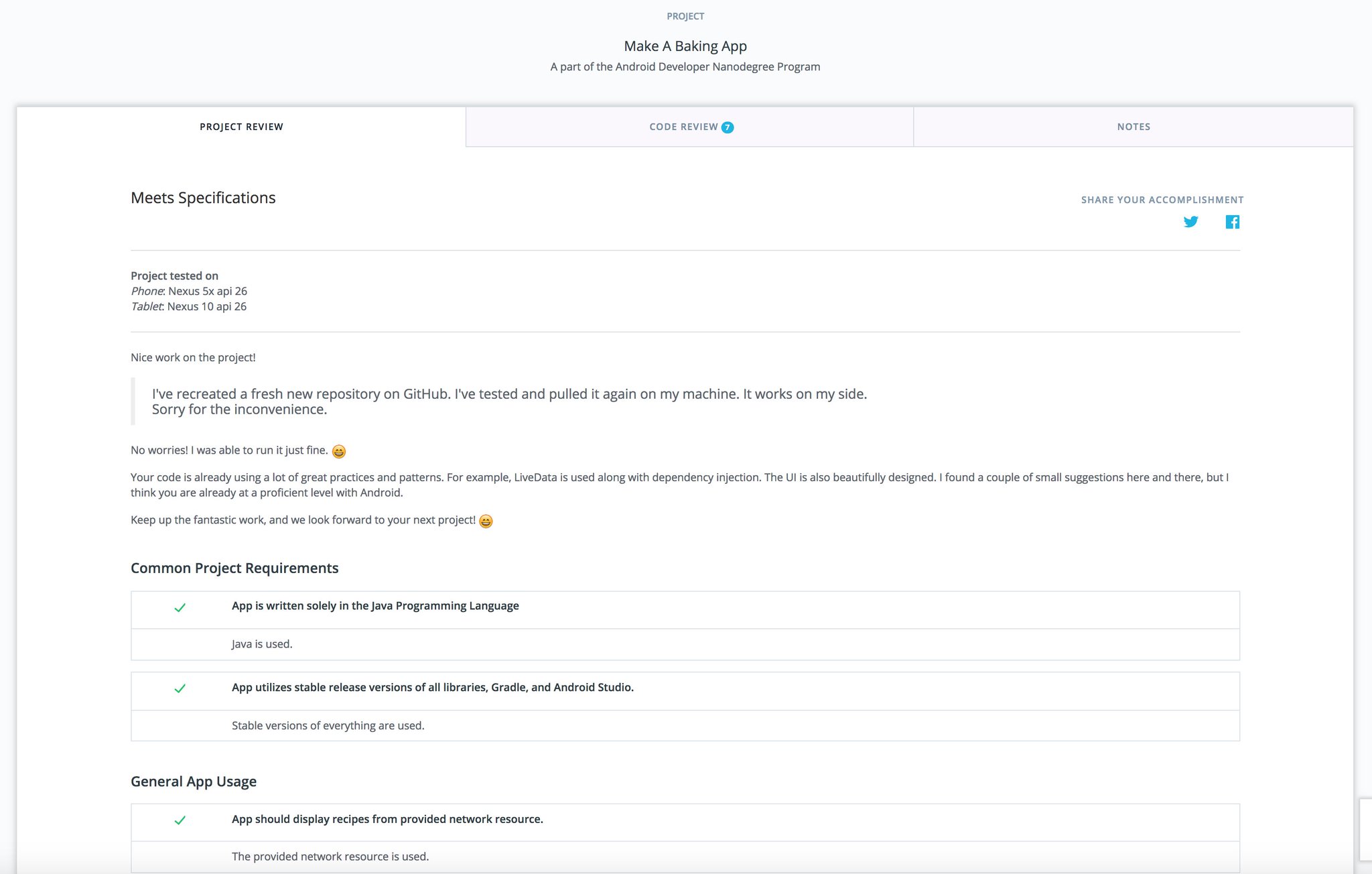Click checkmark beside Java Programming Language requirement
This screenshot has height=874, width=1372.
(180, 608)
